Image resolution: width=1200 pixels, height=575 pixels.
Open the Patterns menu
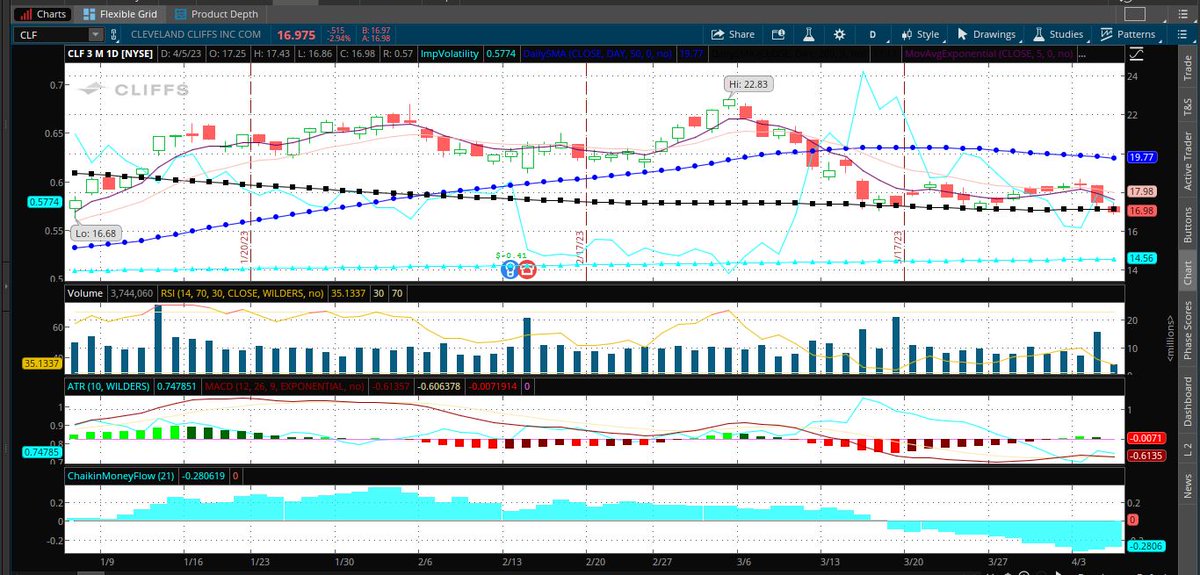coord(1130,34)
